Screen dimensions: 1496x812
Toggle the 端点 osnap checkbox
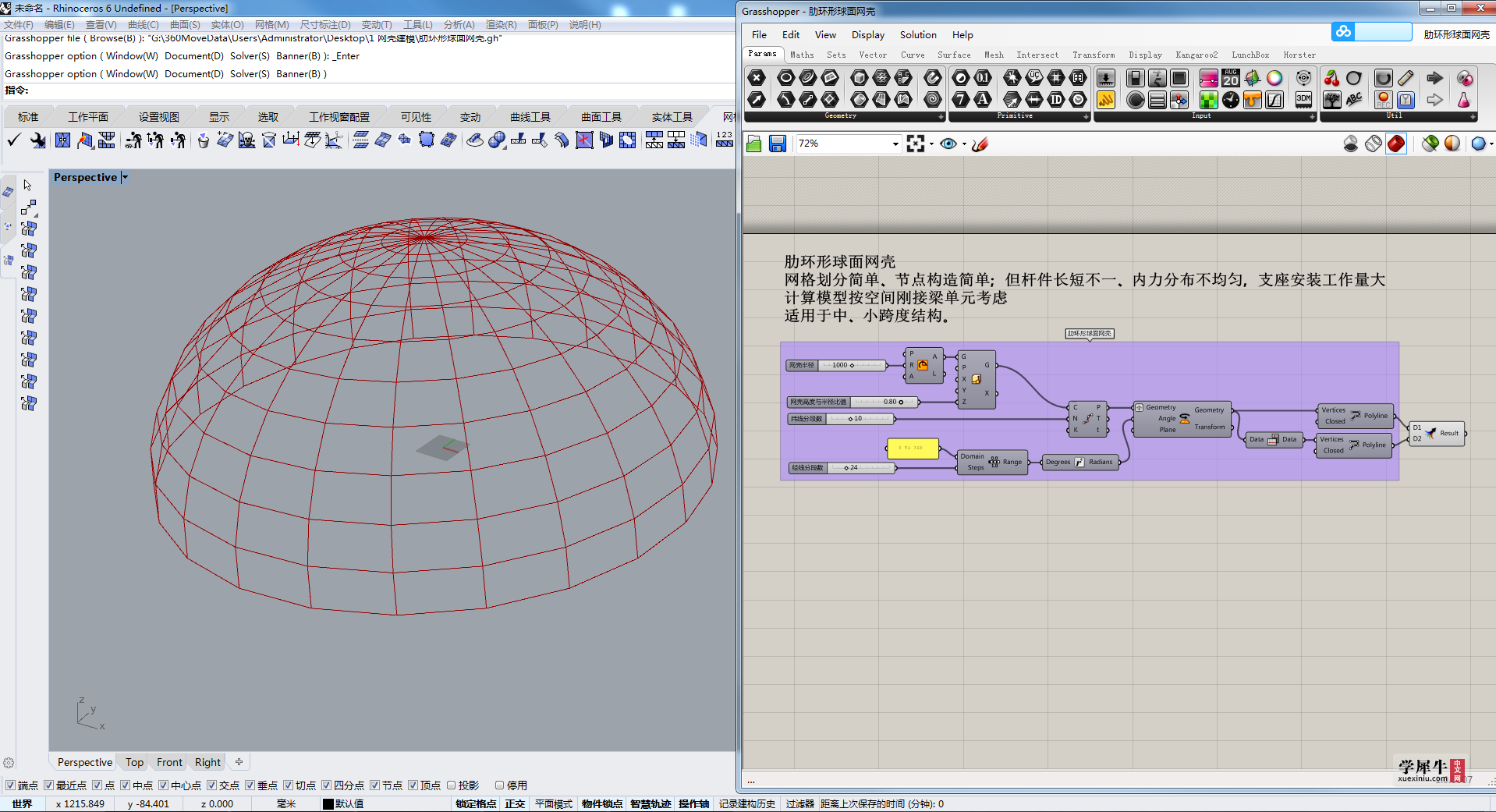coord(10,785)
